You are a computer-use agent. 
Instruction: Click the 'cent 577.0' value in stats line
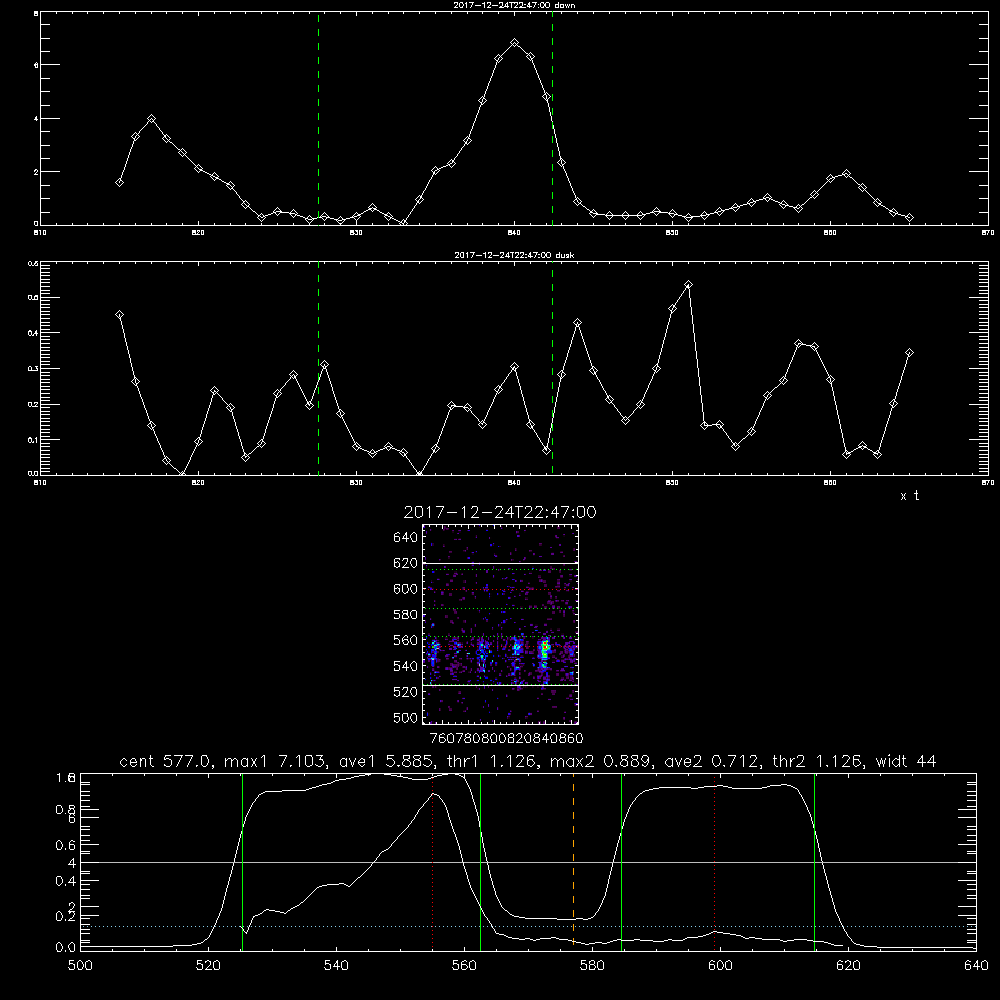coord(168,761)
